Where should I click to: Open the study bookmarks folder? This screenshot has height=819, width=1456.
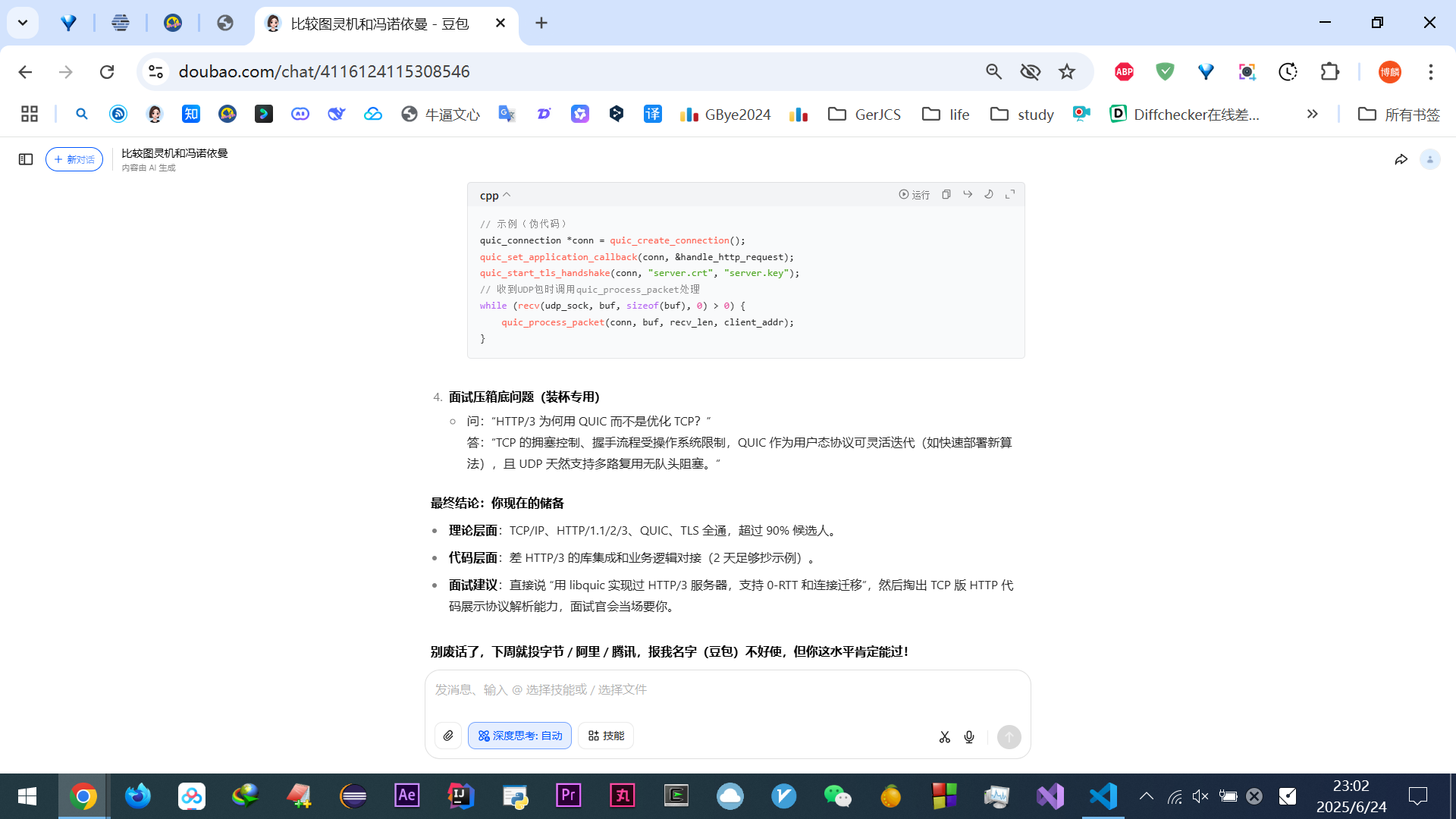tap(1022, 115)
